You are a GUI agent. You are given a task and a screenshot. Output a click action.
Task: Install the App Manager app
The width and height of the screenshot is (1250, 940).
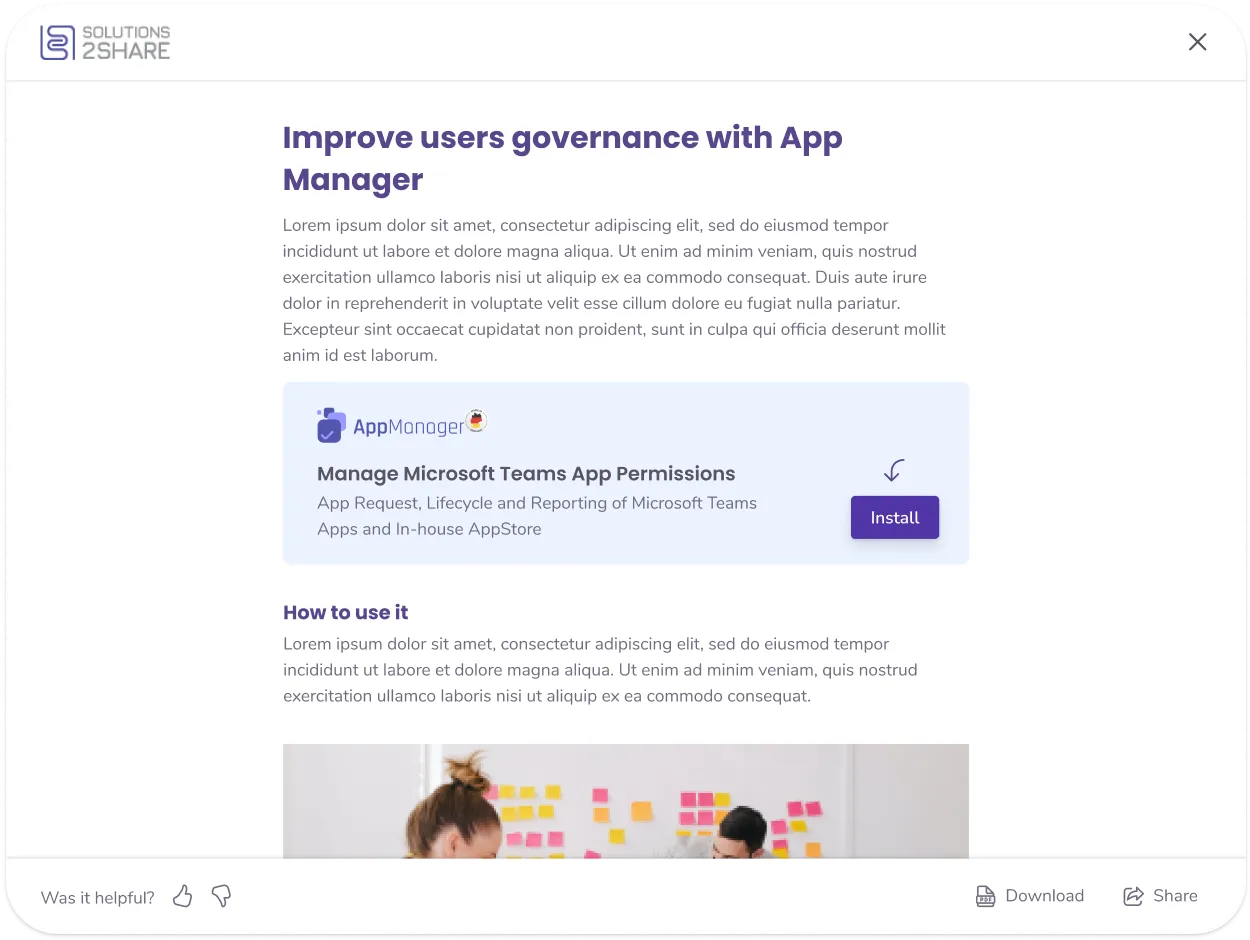click(895, 517)
